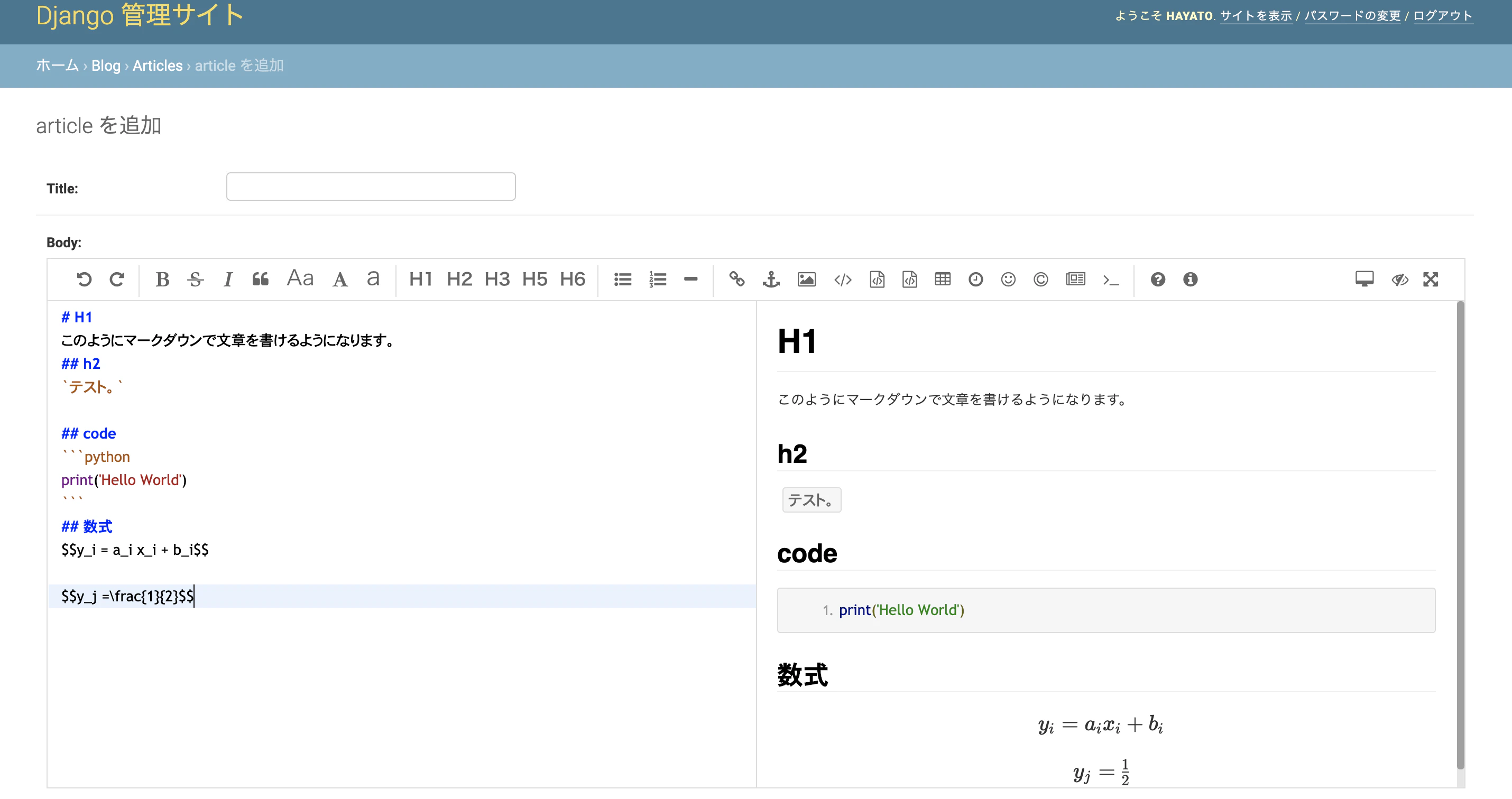Image resolution: width=1512 pixels, height=799 pixels.
Task: Click the '$$y_j =\frac{1}{2}$$' line
Action: (x=127, y=597)
